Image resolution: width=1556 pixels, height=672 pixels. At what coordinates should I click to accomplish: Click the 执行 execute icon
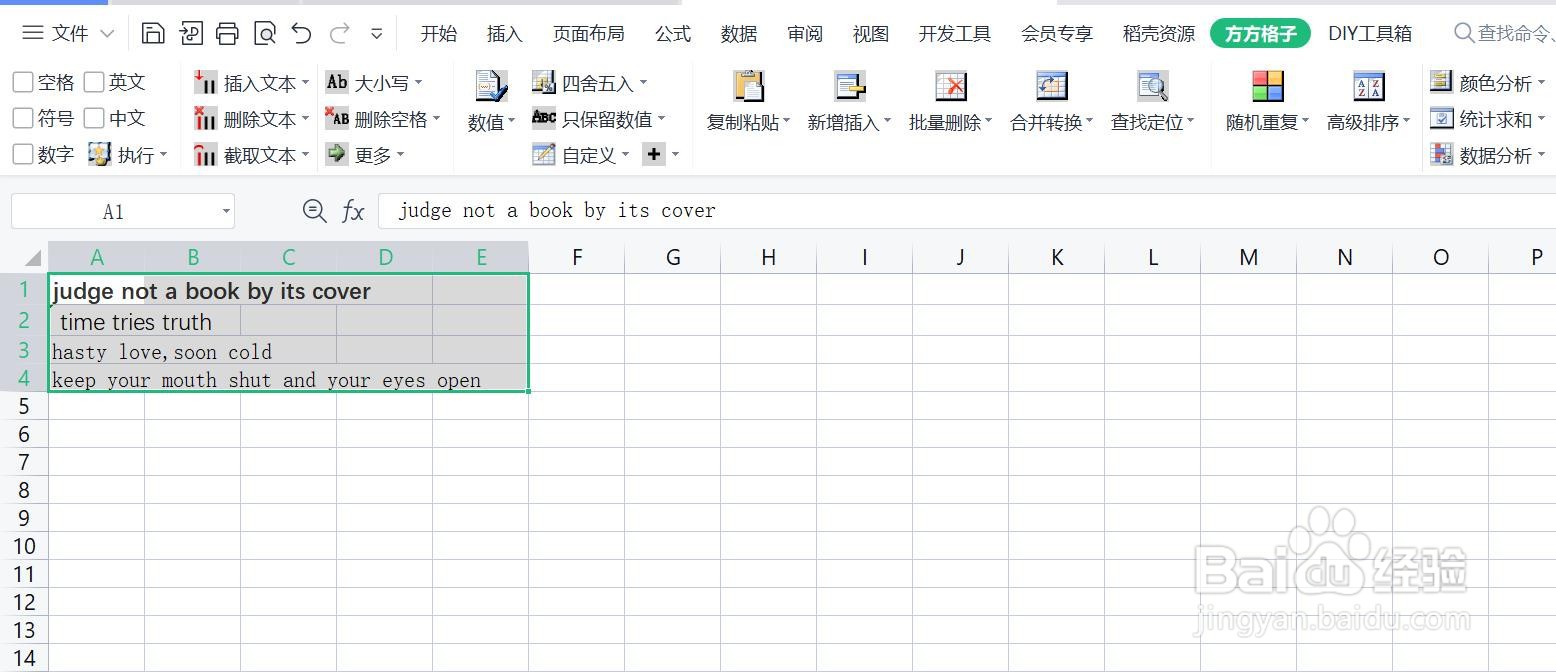[99, 154]
